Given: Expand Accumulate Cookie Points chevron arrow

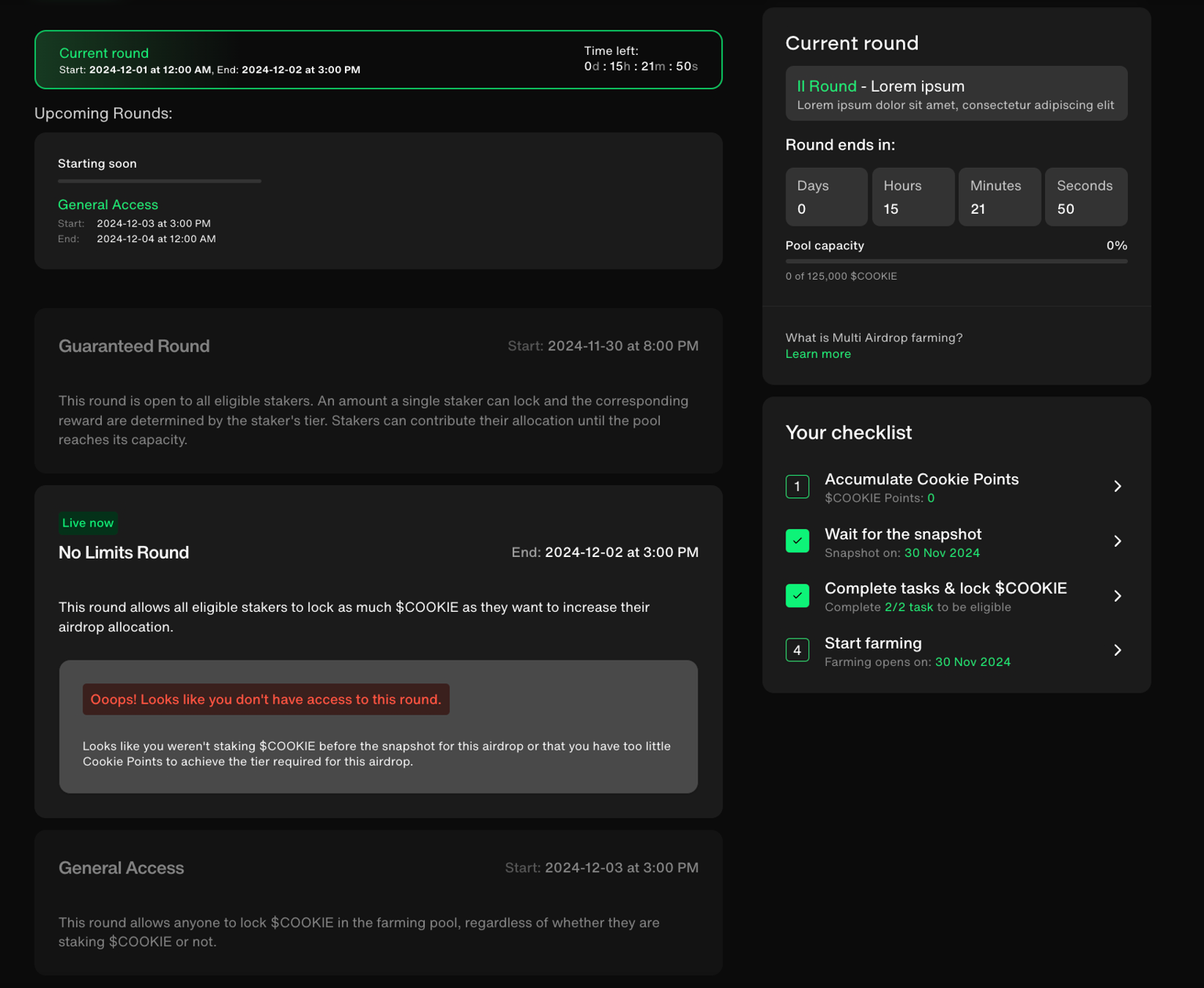Looking at the screenshot, I should click(x=1117, y=487).
